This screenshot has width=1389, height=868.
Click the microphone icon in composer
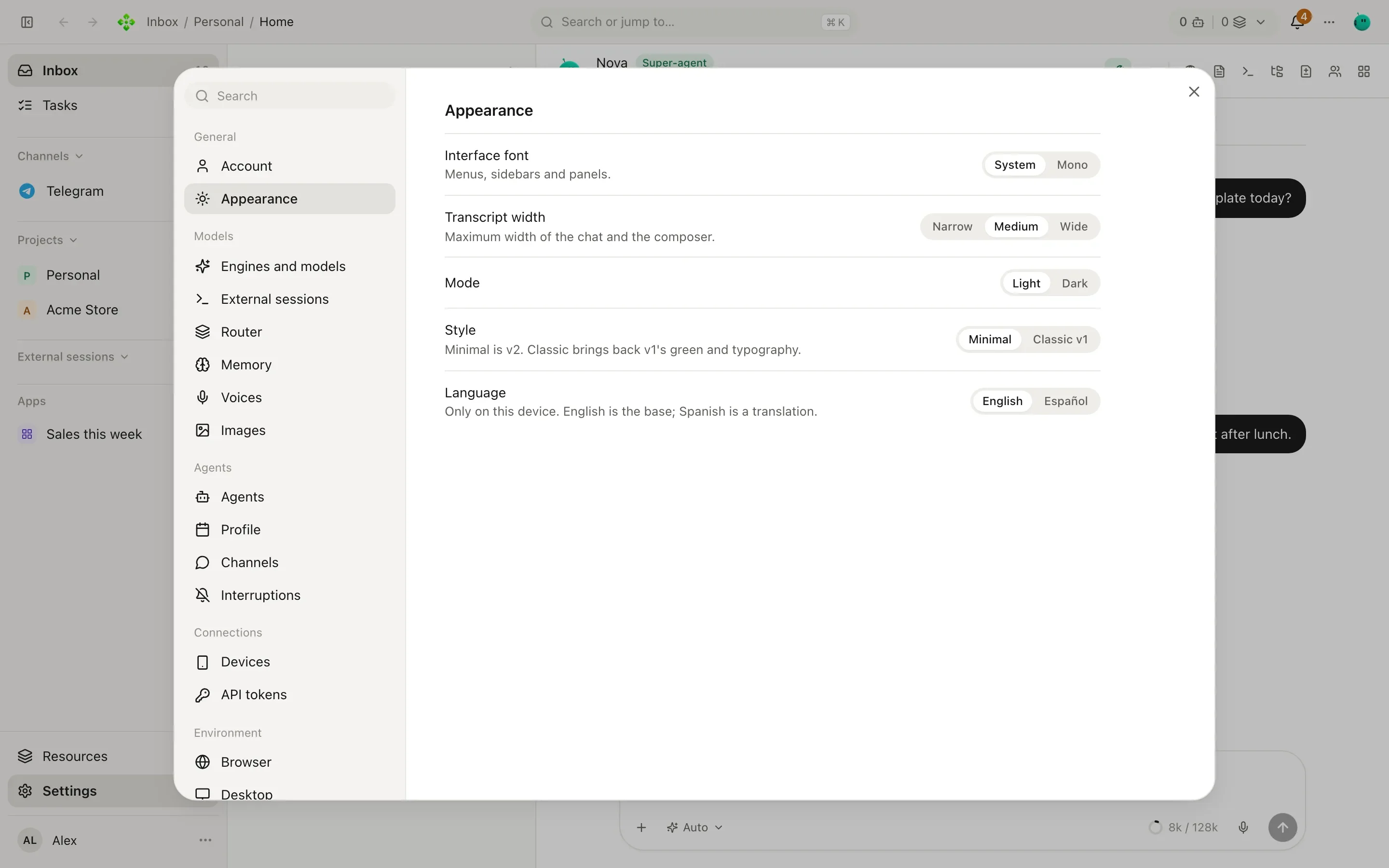tap(1243, 827)
